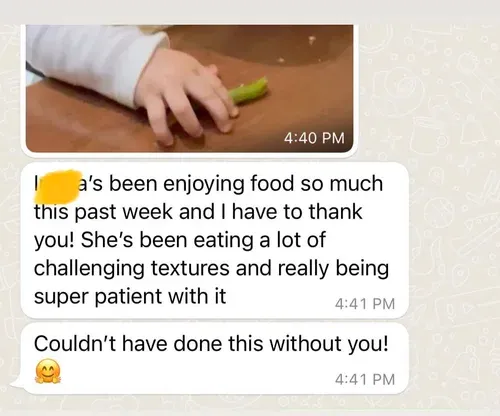
Task: Click the green bean in the photo
Action: pos(249,91)
